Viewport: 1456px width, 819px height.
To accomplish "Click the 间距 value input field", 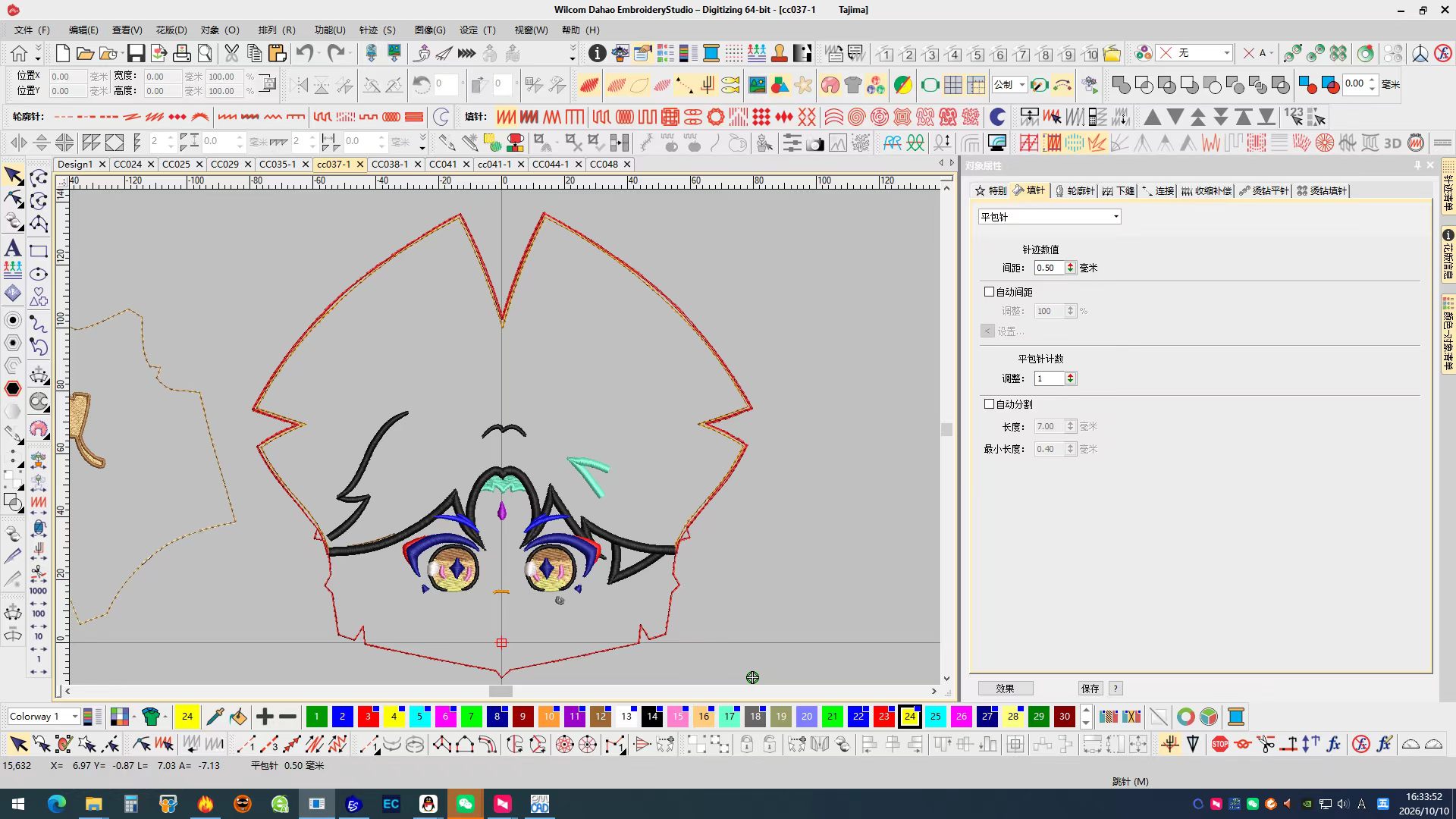I will (1050, 268).
